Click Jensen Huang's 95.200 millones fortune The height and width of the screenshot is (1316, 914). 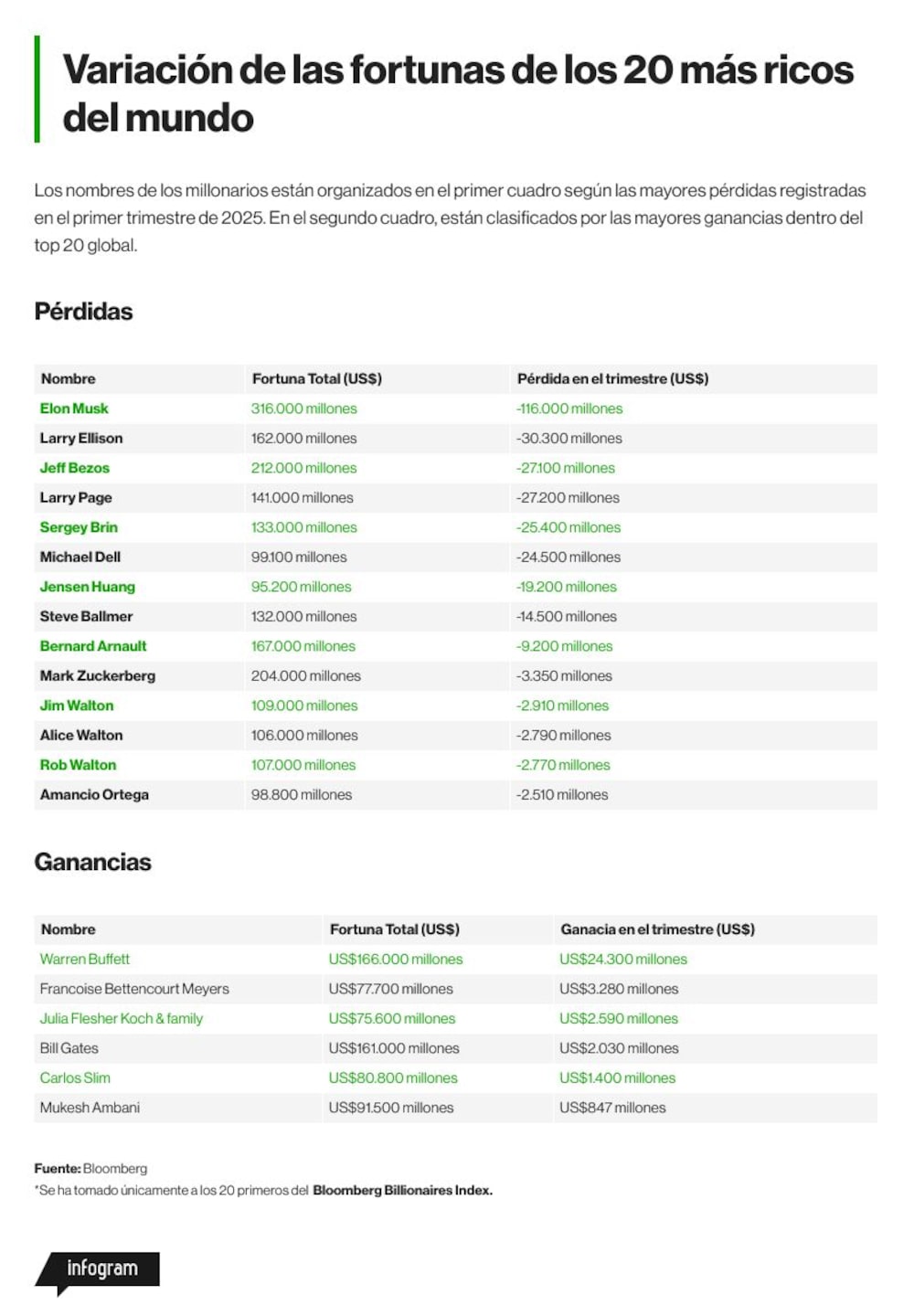pos(302,587)
